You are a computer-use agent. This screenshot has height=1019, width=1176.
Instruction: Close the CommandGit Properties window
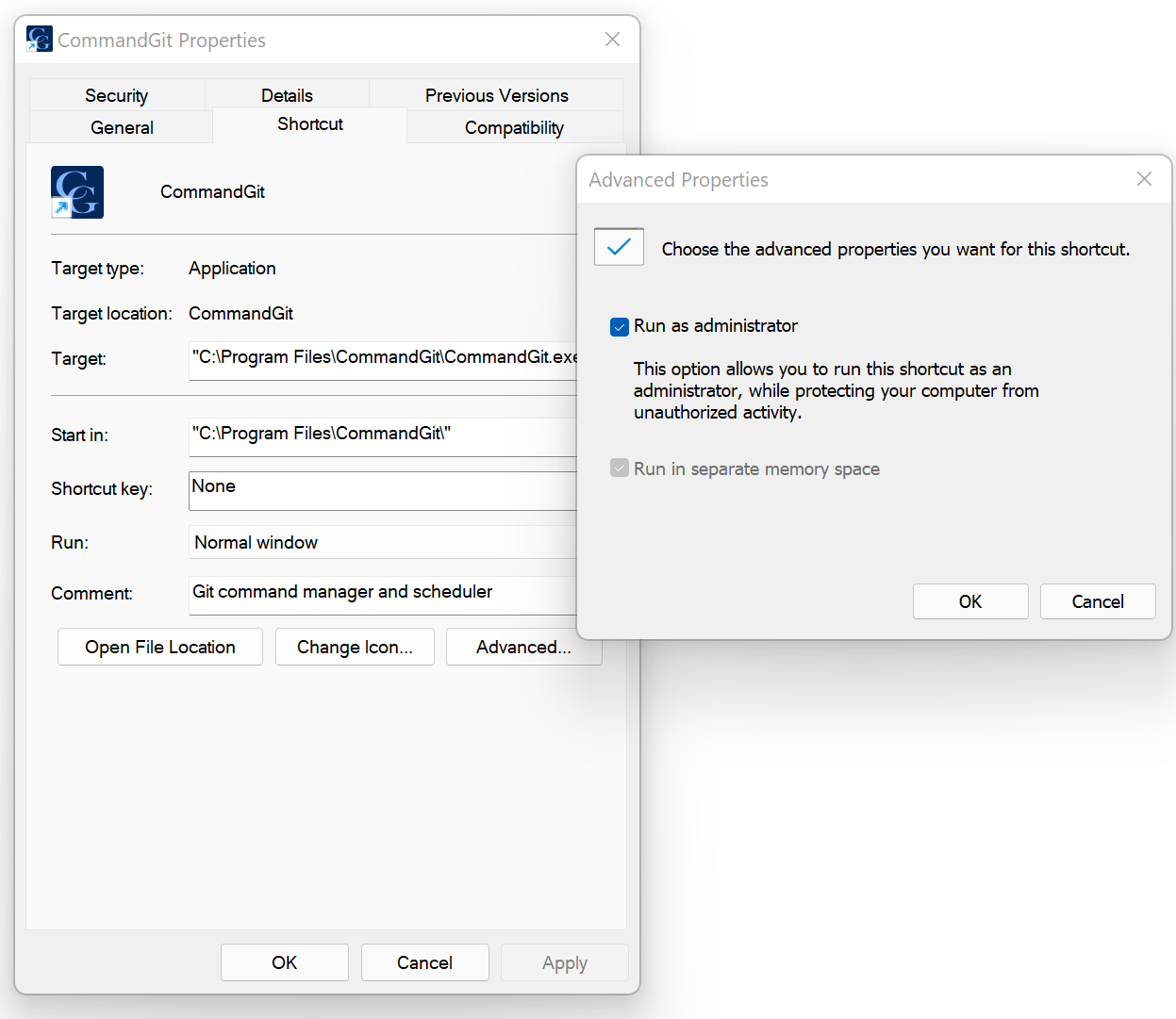click(x=612, y=40)
